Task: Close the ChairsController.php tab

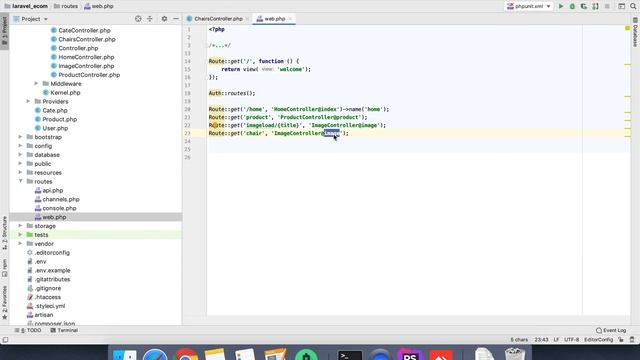Action: click(x=247, y=19)
